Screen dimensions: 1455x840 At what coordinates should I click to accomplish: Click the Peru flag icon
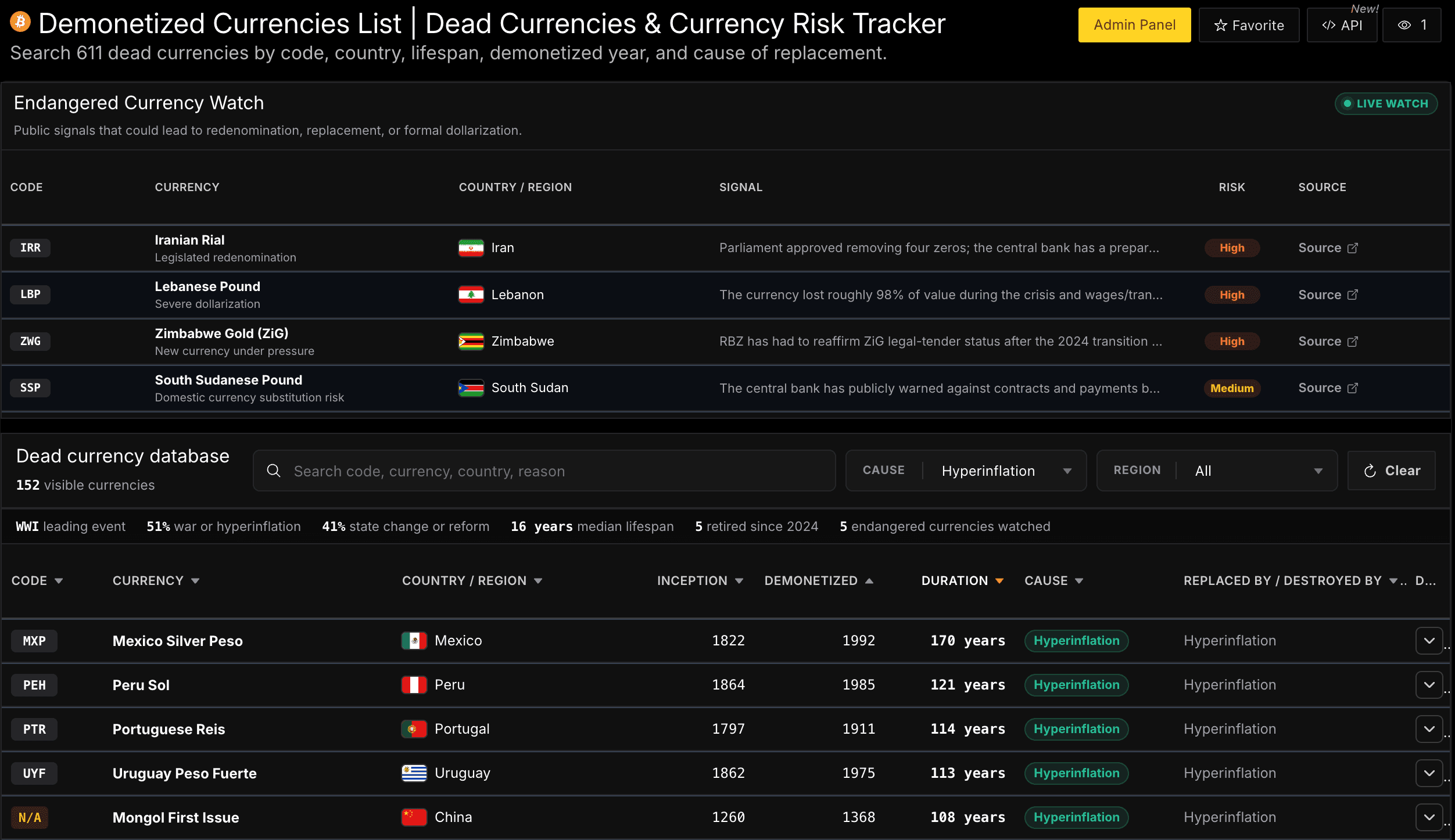point(414,685)
